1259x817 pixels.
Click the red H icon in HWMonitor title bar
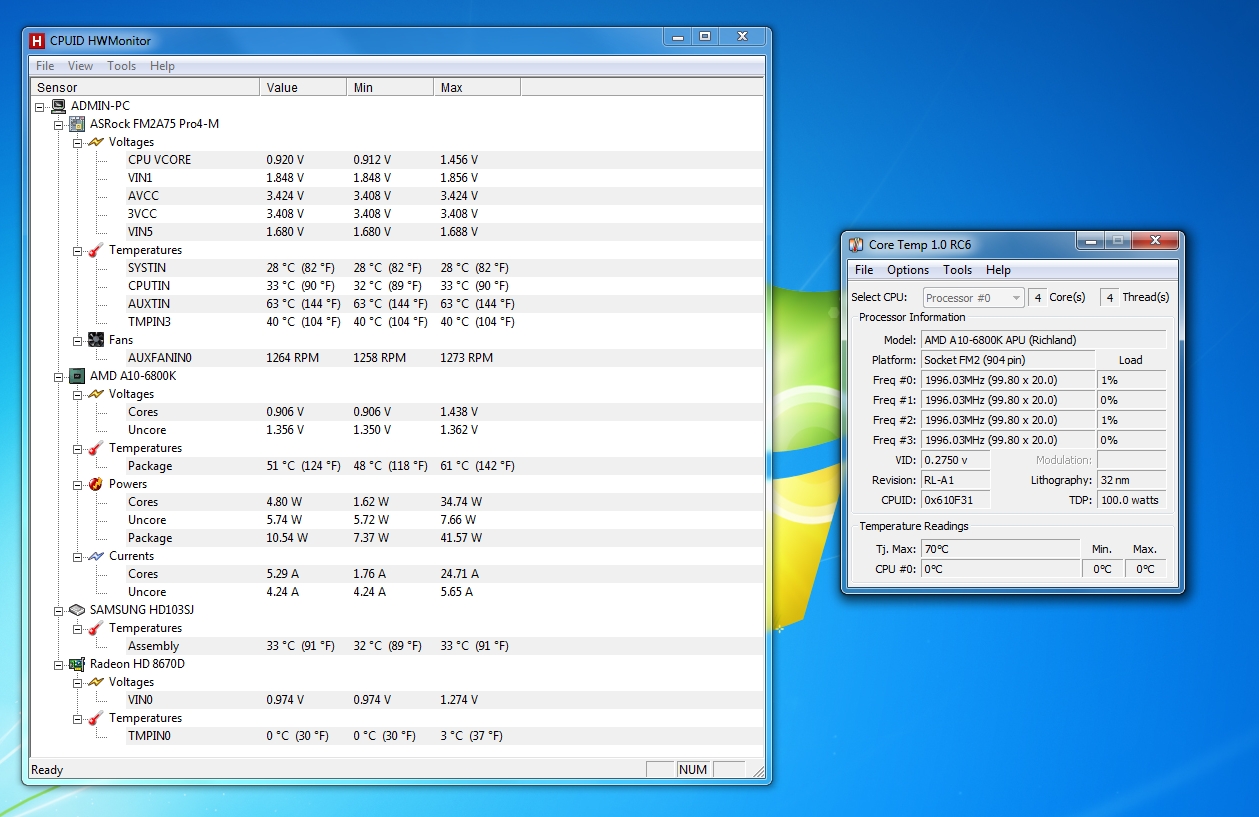coord(37,41)
